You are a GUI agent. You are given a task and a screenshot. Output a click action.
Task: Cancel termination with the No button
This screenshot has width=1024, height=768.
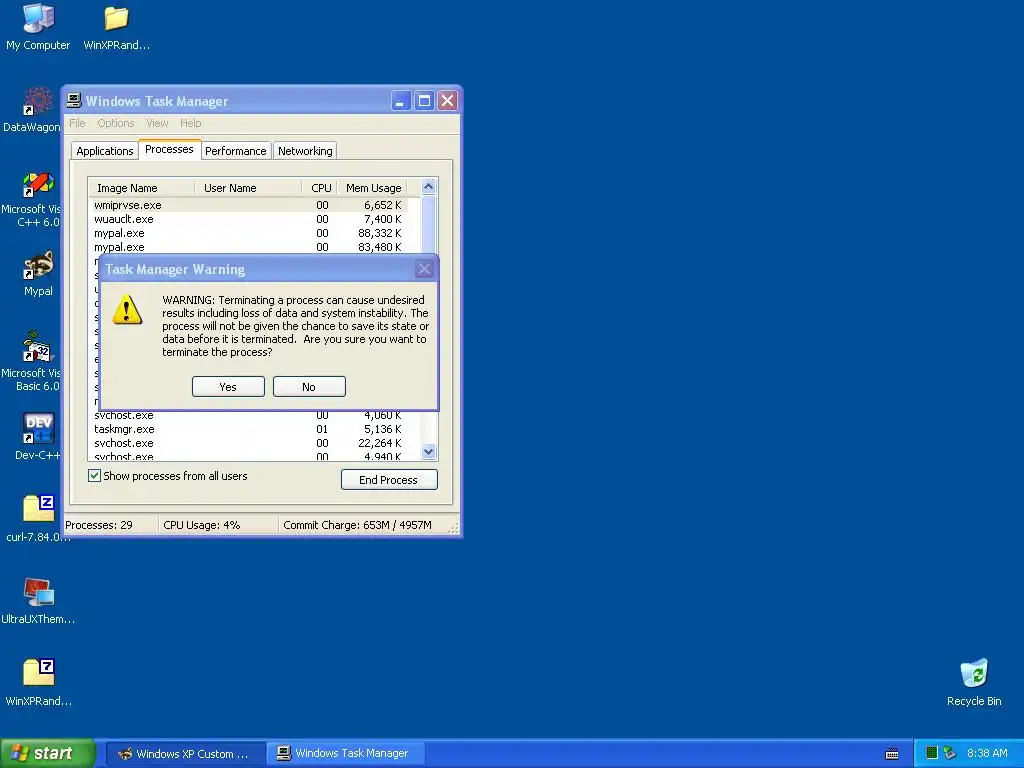[309, 387]
